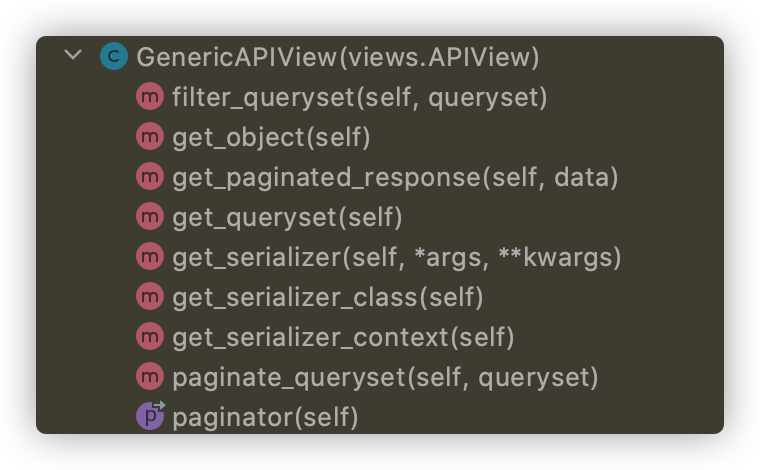The image size is (760, 470).
Task: Select get_serializer(self, *args, **kwargs) entry
Action: coord(397,257)
